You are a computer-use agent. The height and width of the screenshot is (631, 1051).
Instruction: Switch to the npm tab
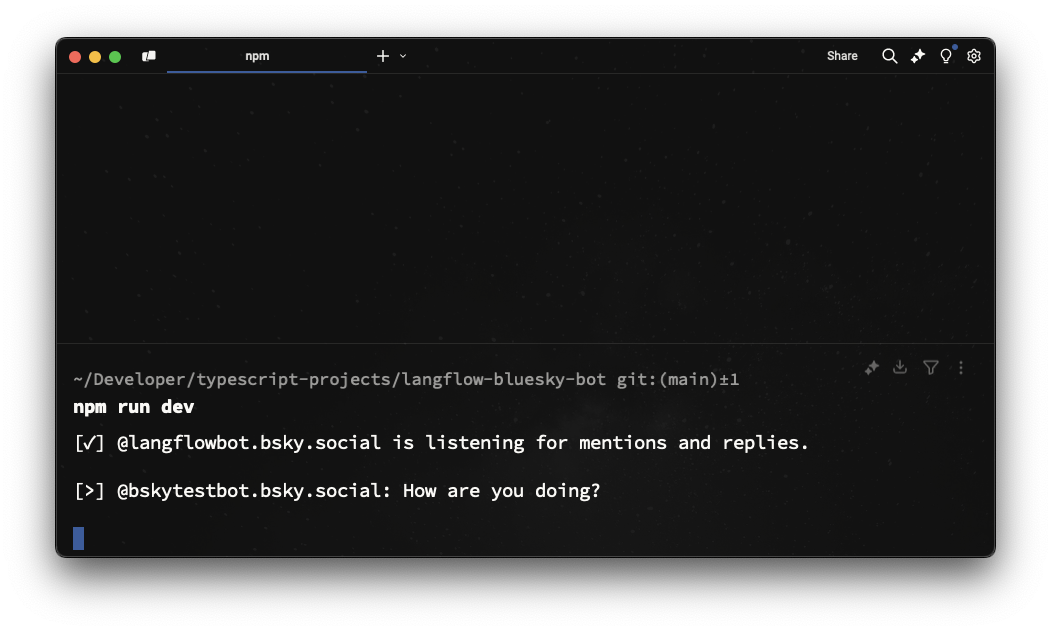258,56
